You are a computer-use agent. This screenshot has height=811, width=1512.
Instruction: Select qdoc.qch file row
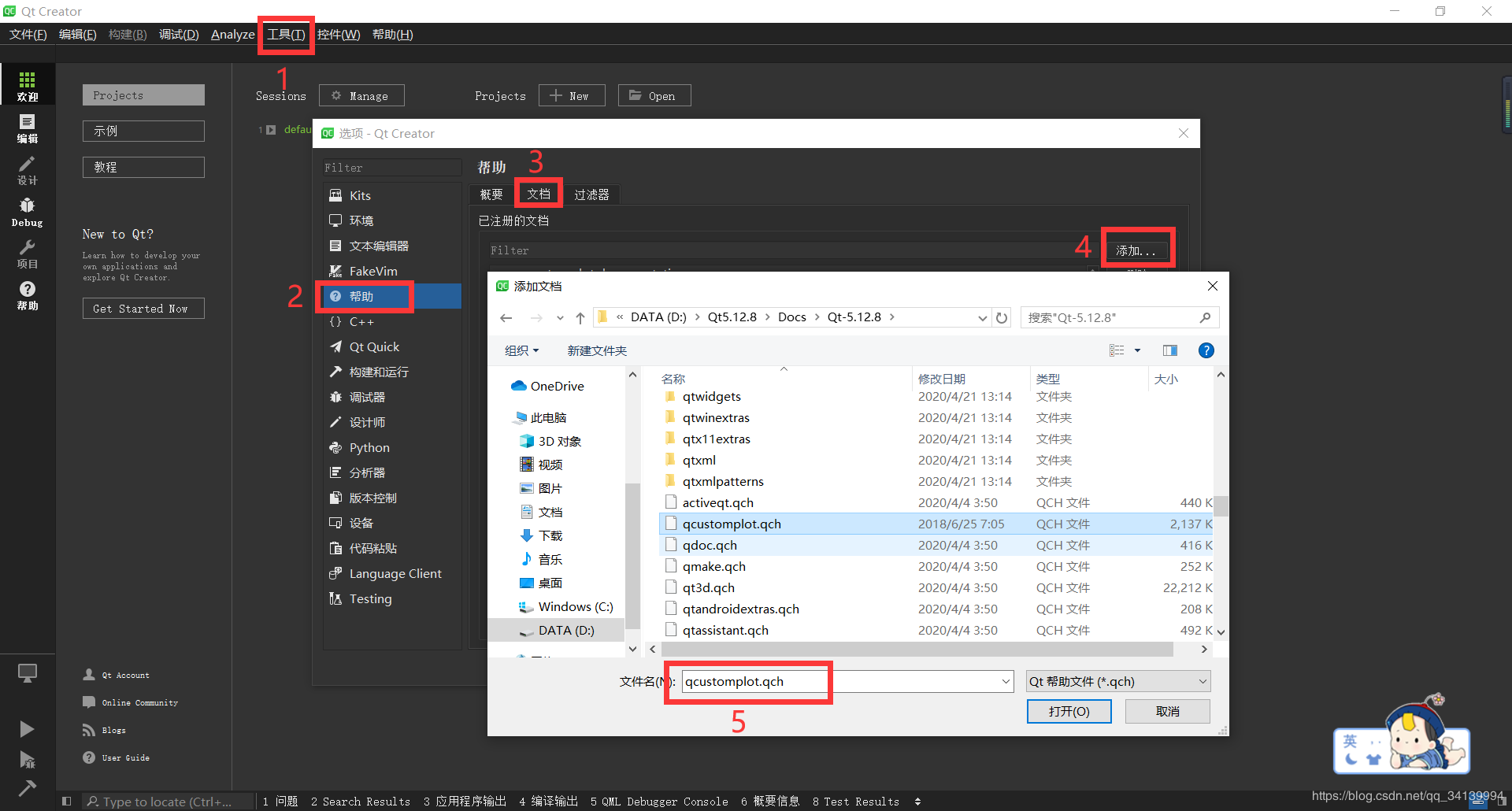[936, 545]
